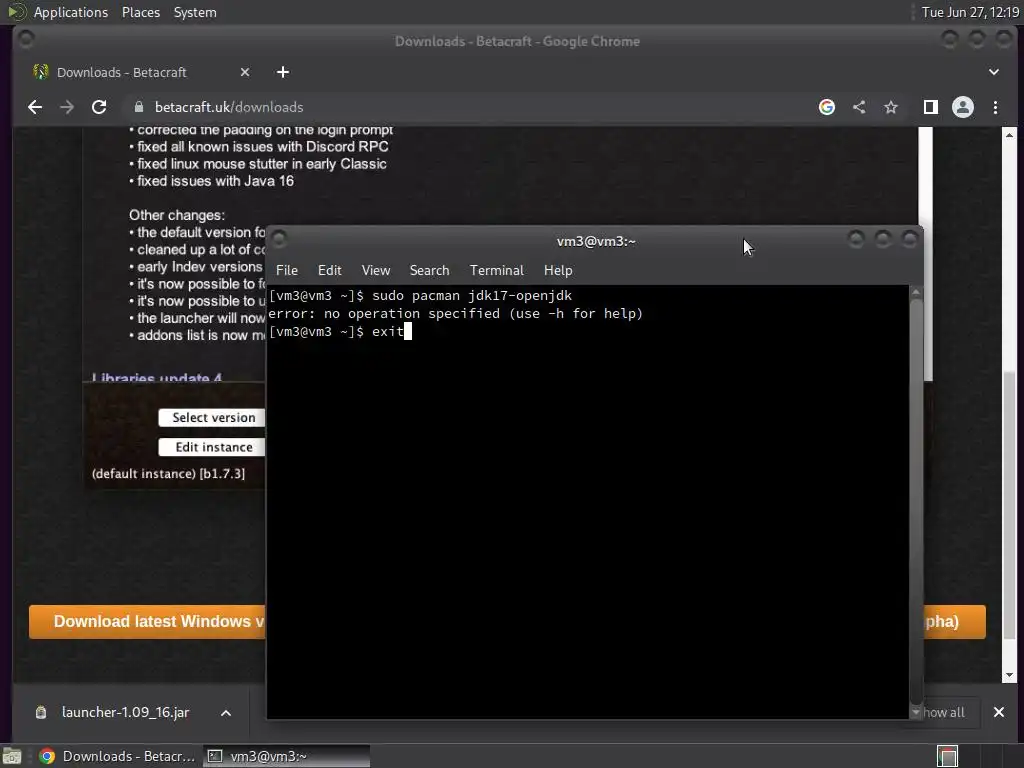Click the Chrome page vertical scrollbar
Image resolution: width=1024 pixels, height=768 pixels.
click(1010, 503)
